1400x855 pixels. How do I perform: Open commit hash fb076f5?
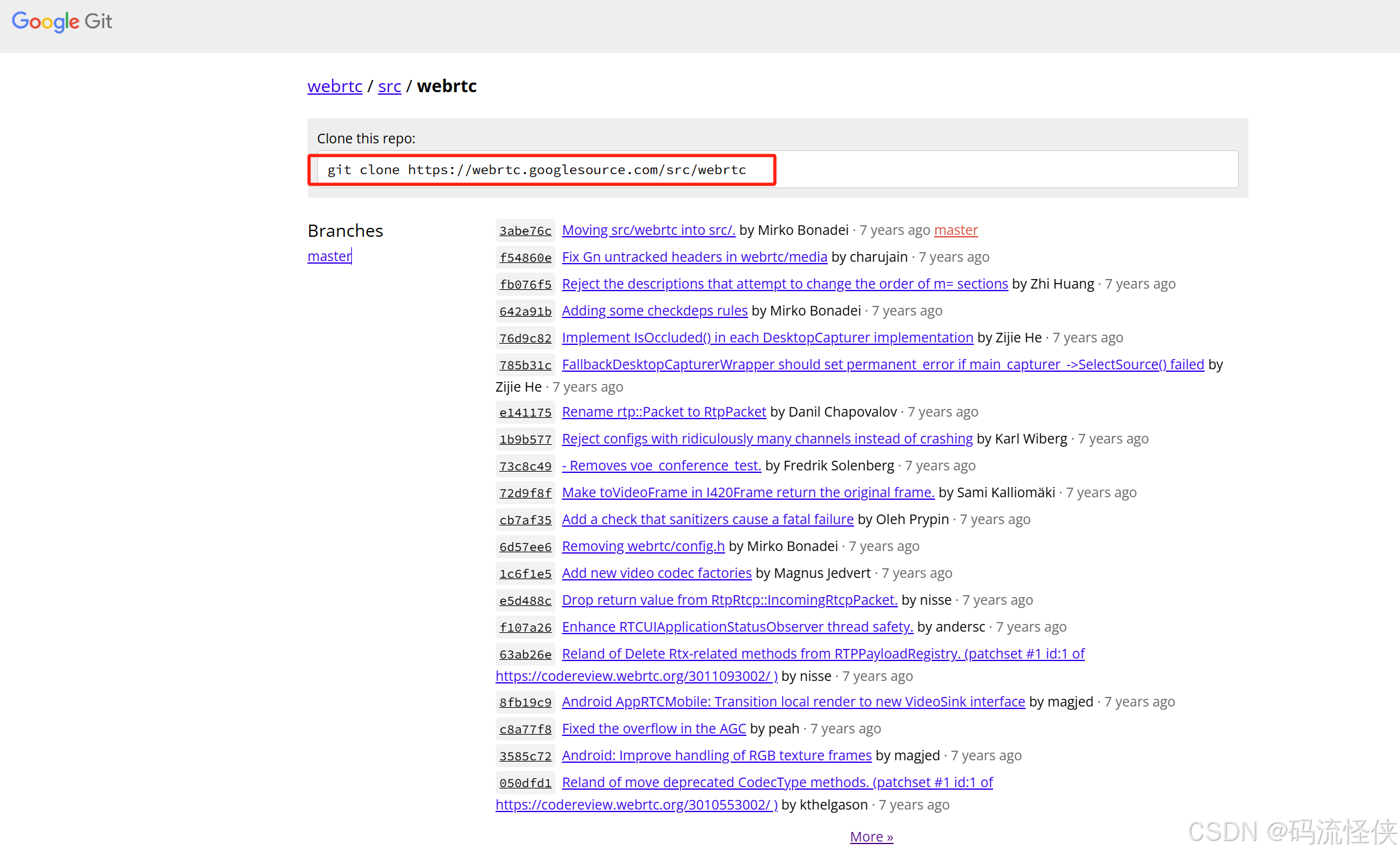pyautogui.click(x=525, y=284)
